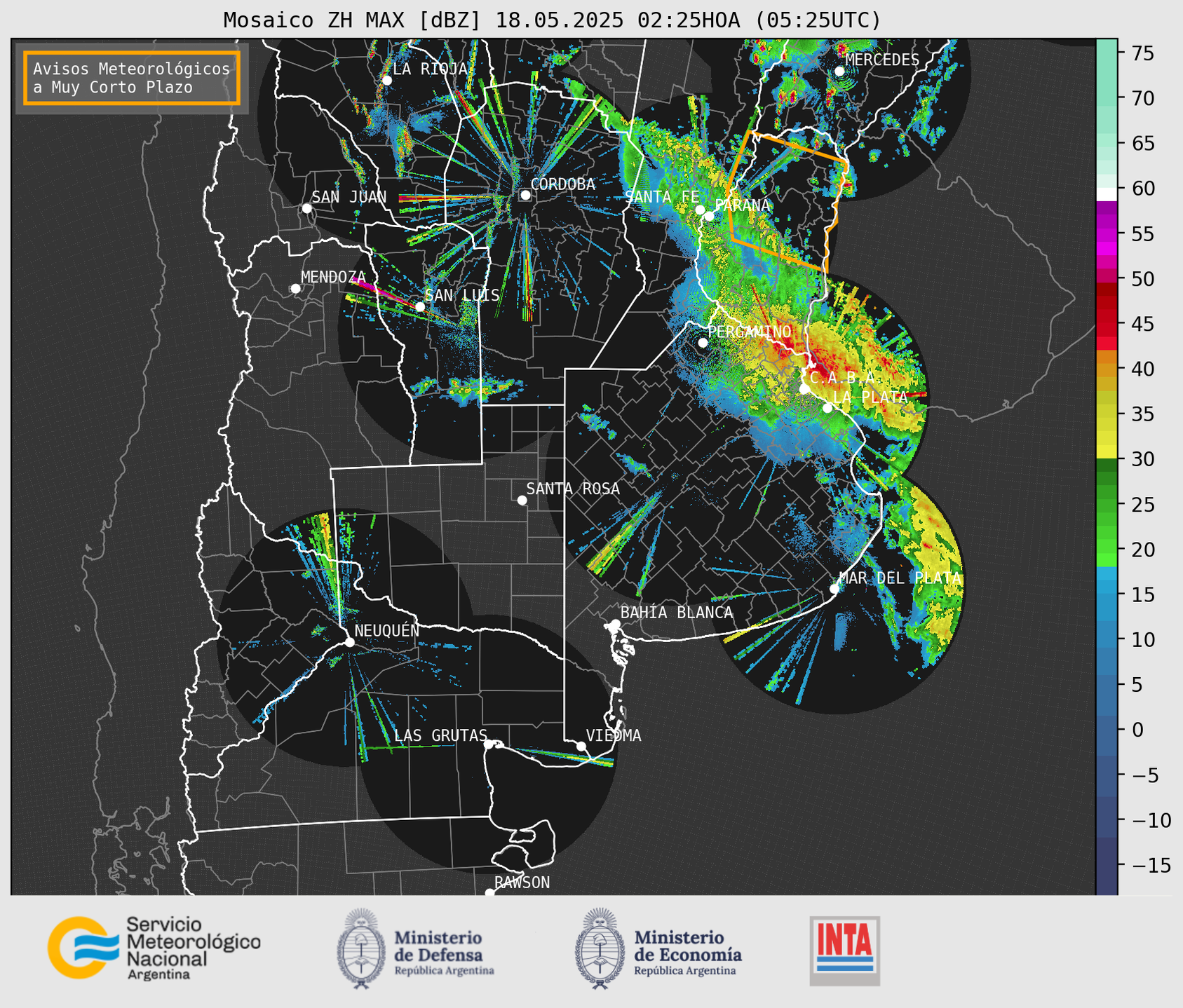The image size is (1183, 1008).
Task: Click the dark -15 dBZ band on scale
Action: click(x=1107, y=865)
